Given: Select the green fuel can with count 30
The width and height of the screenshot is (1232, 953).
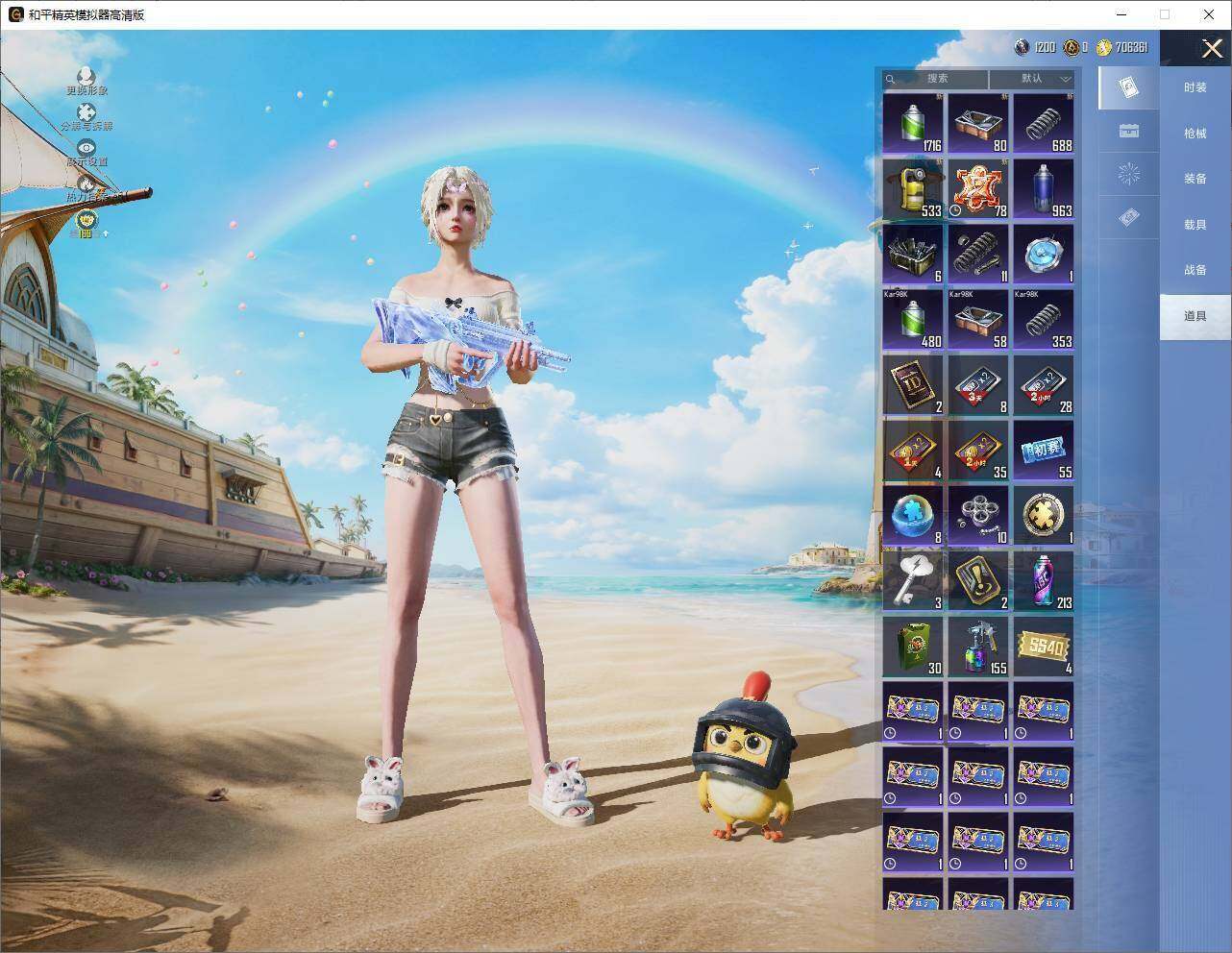Looking at the screenshot, I should click(x=913, y=646).
